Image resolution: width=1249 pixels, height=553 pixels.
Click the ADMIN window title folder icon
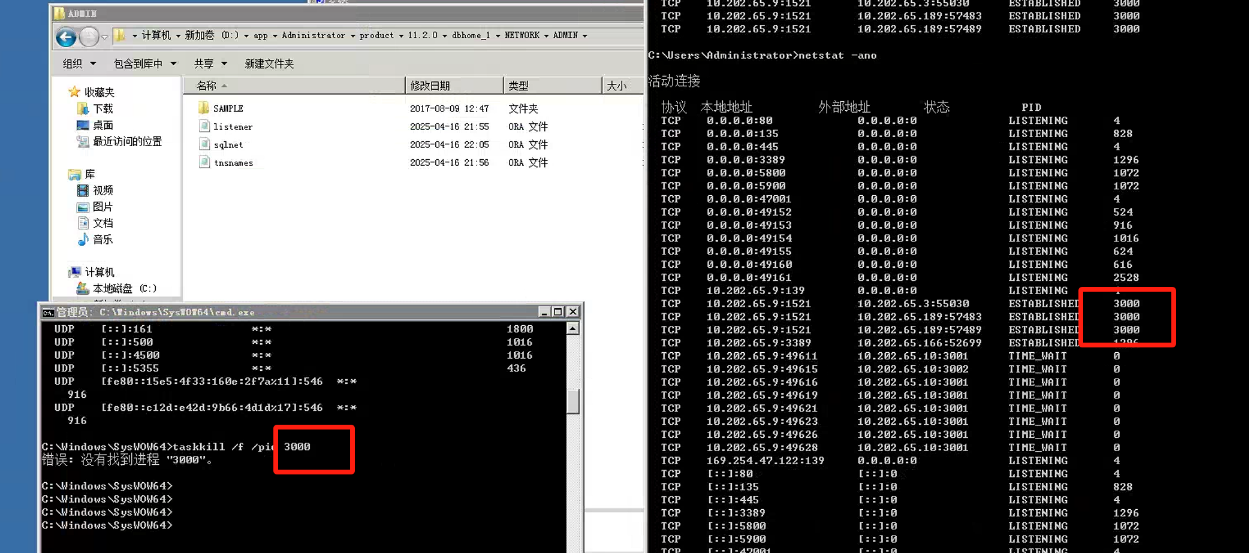coord(59,14)
